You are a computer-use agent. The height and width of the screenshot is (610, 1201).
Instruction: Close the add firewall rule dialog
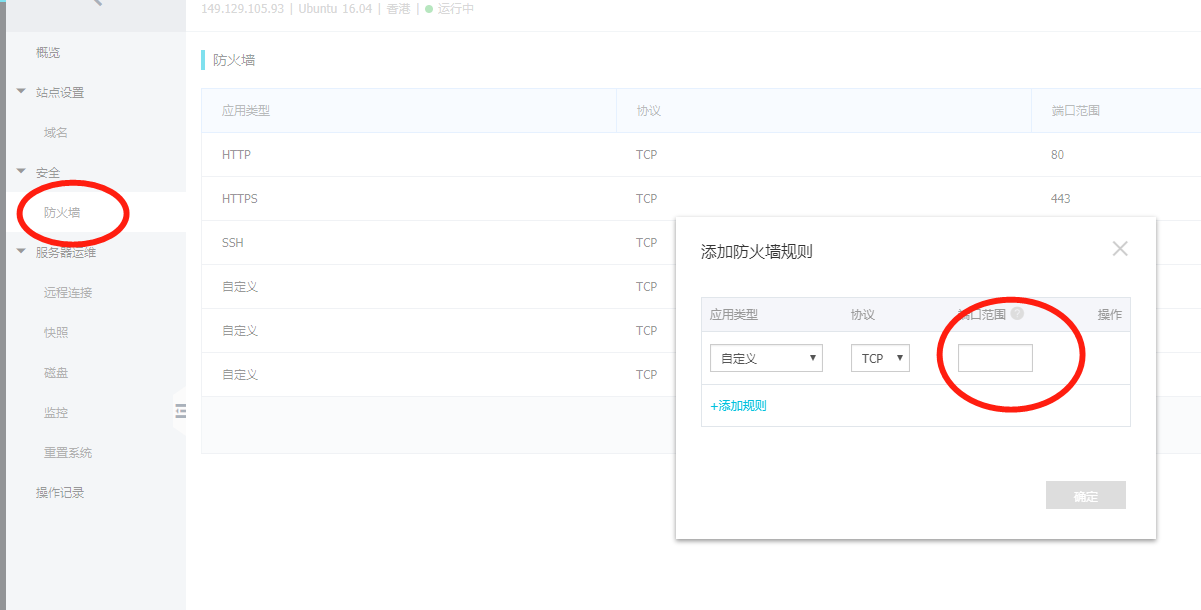click(1119, 249)
